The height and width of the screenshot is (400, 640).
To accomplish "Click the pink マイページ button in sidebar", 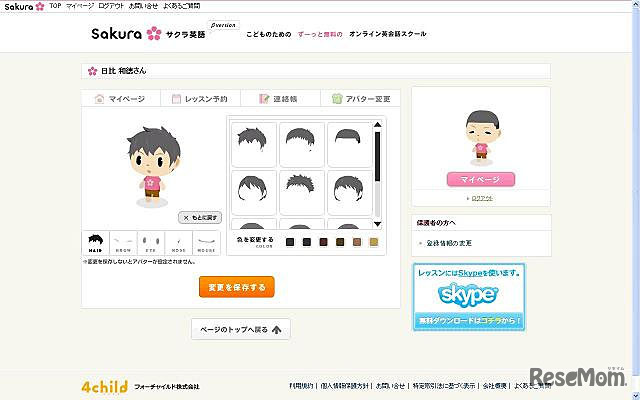I will click(x=481, y=179).
